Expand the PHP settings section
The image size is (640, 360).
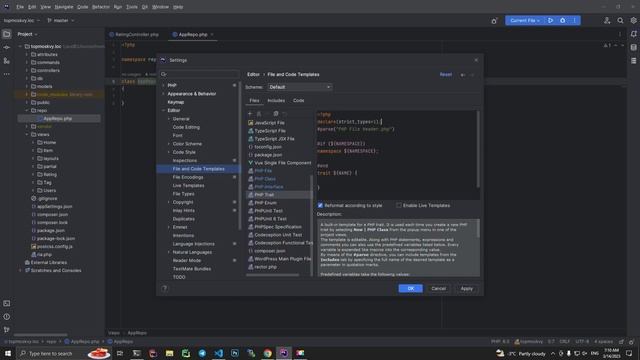coord(164,85)
